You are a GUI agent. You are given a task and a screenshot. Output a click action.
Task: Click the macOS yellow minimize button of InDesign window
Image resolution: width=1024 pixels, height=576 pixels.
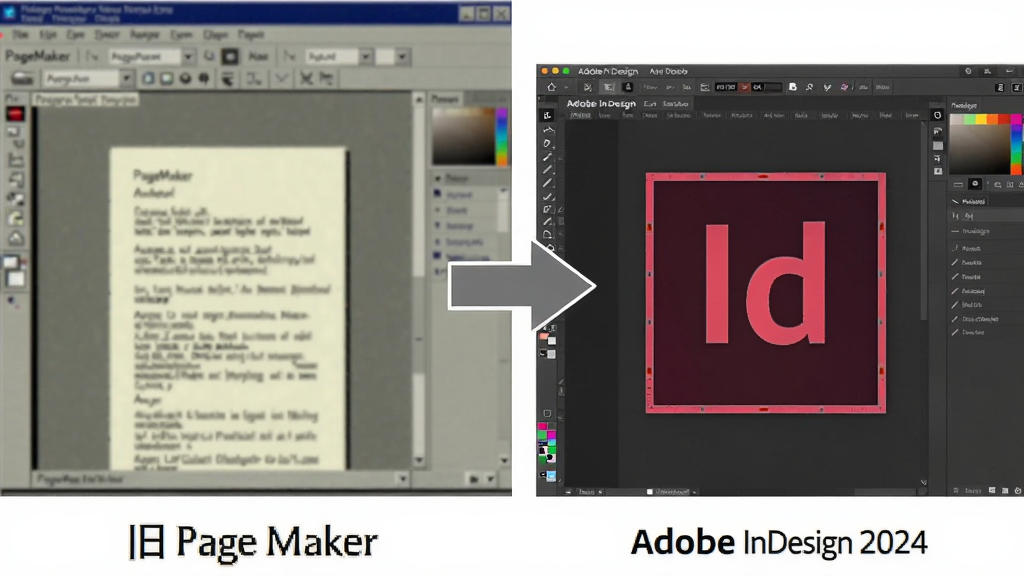point(555,71)
